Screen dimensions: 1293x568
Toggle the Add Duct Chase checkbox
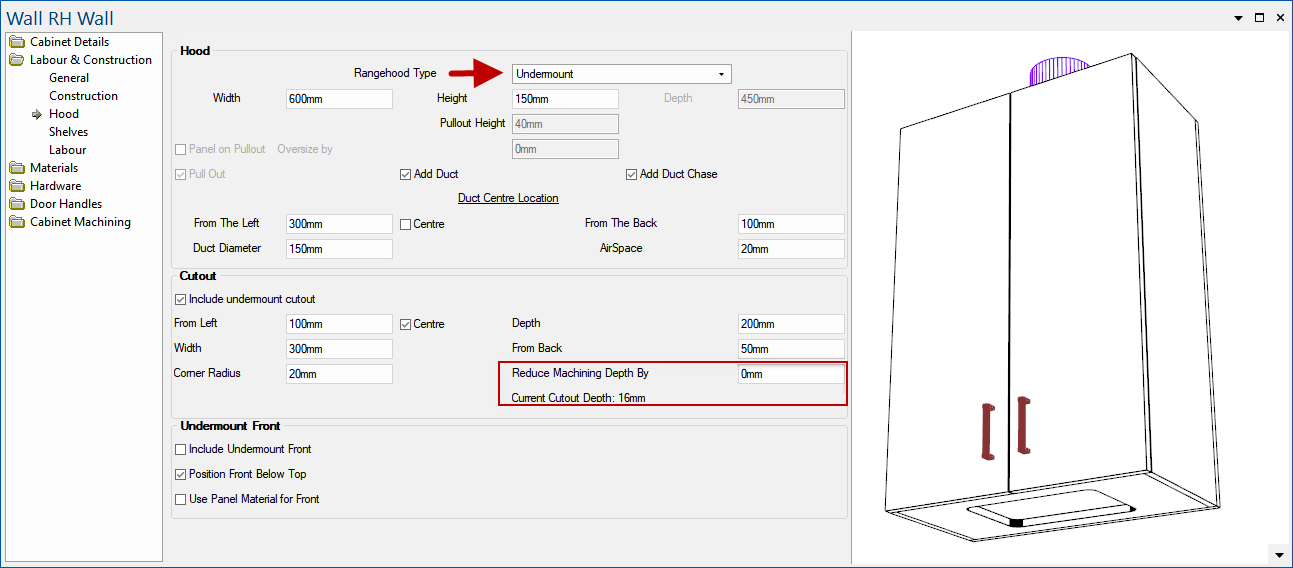632,174
